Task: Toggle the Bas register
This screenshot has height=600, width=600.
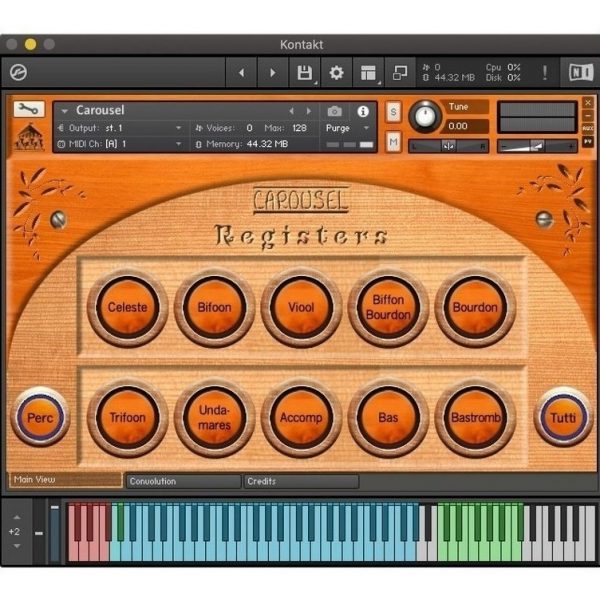Action: tap(388, 417)
